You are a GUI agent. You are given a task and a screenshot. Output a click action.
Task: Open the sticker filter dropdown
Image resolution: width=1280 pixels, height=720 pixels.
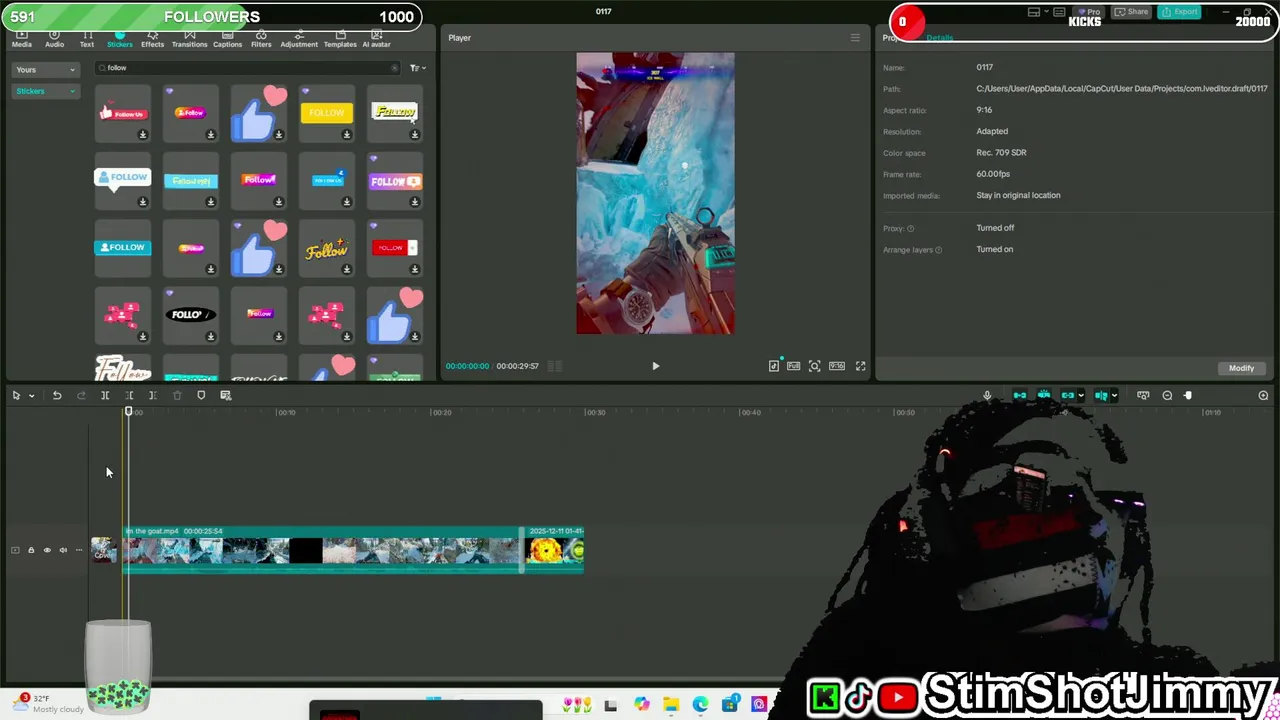pos(417,68)
